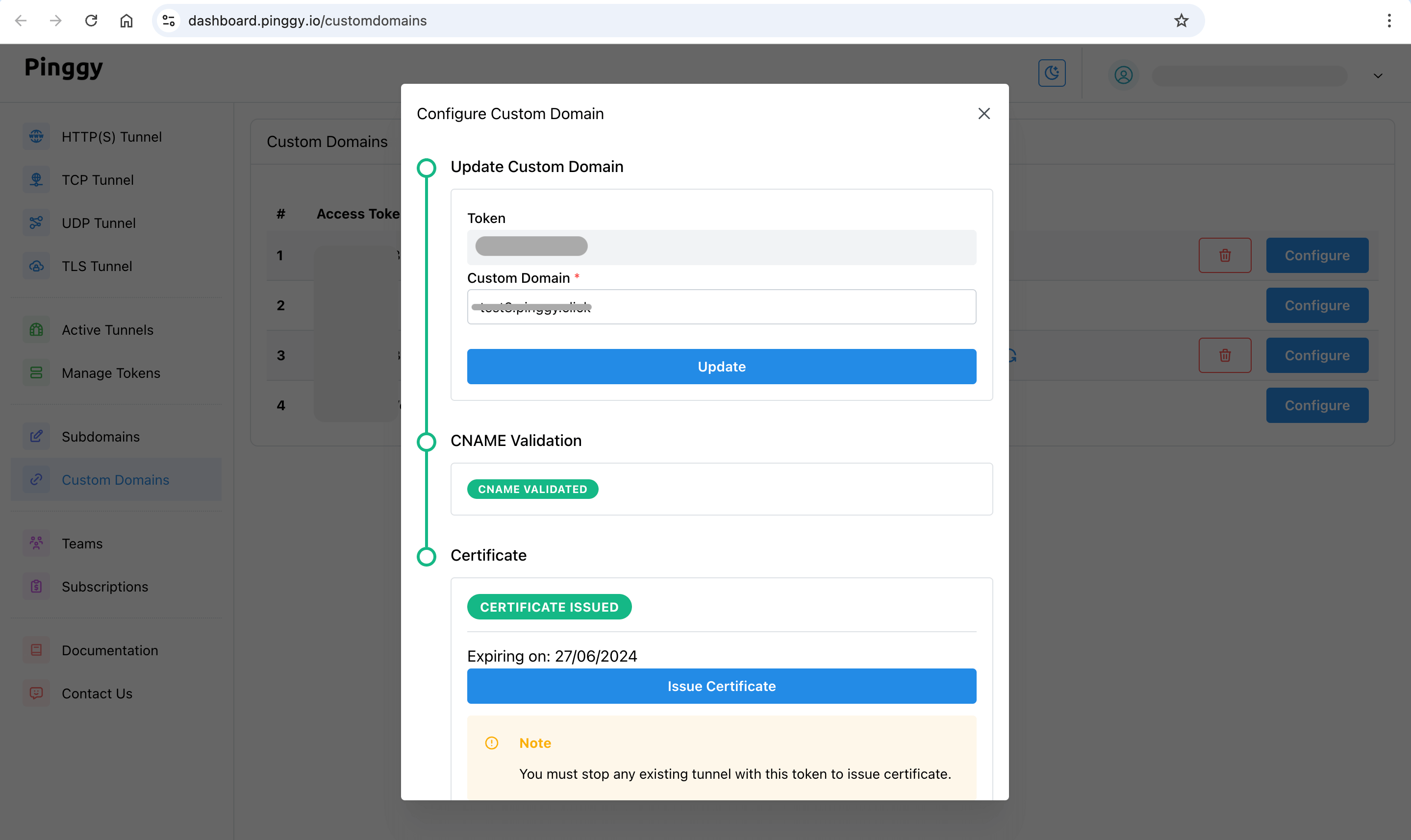Click the HTTP(S) Tunnel icon

36,136
